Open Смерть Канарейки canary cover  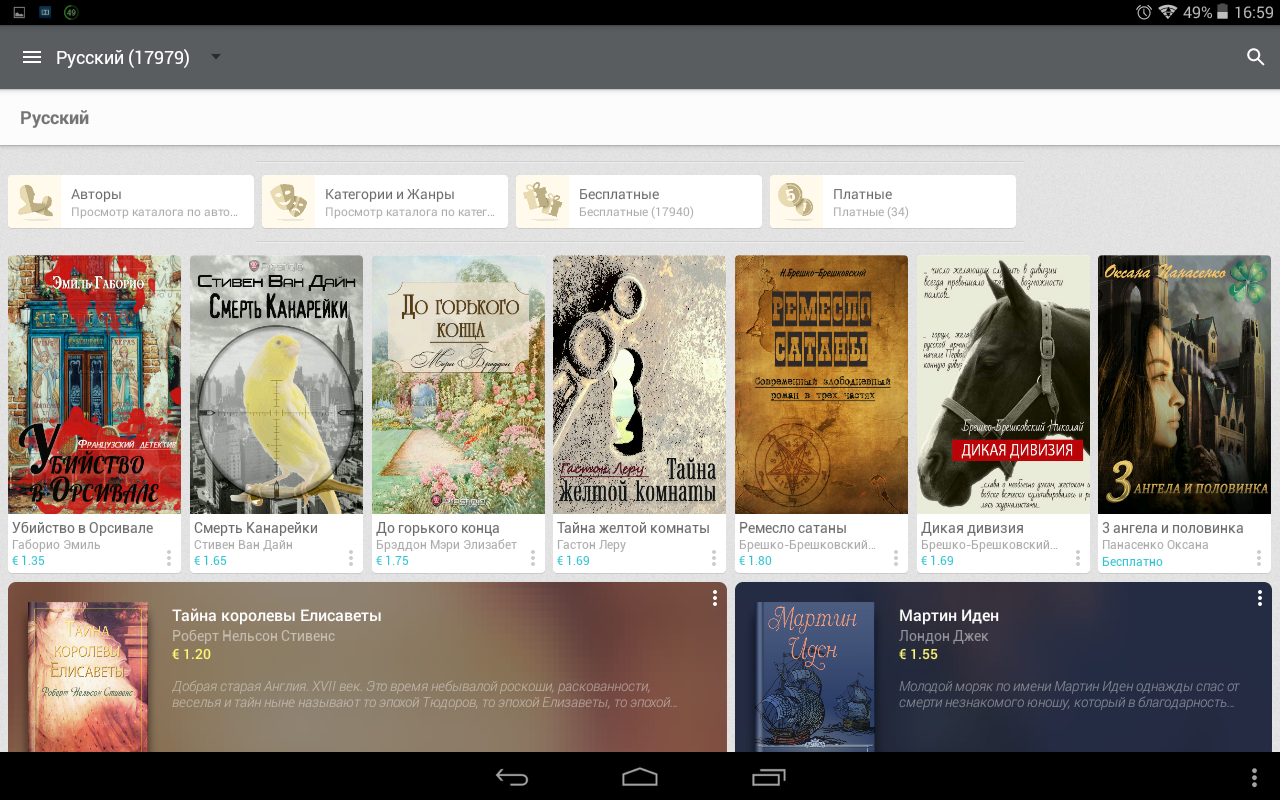tap(276, 384)
